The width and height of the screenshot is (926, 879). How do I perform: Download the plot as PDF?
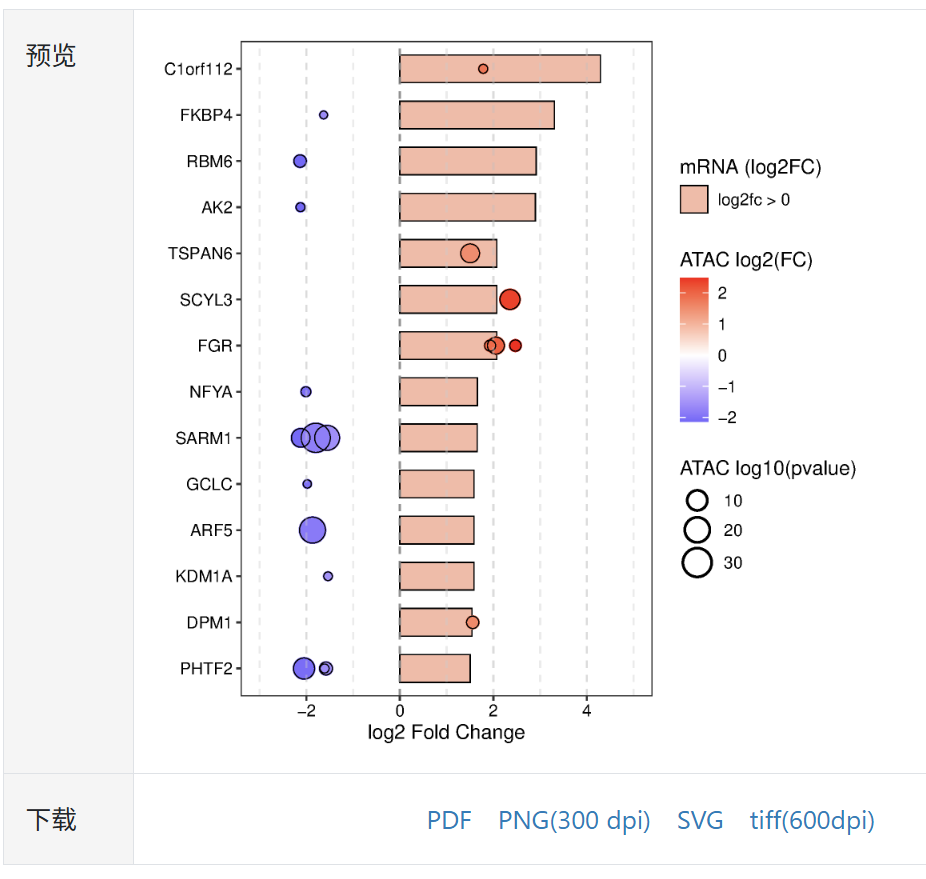pos(449,821)
